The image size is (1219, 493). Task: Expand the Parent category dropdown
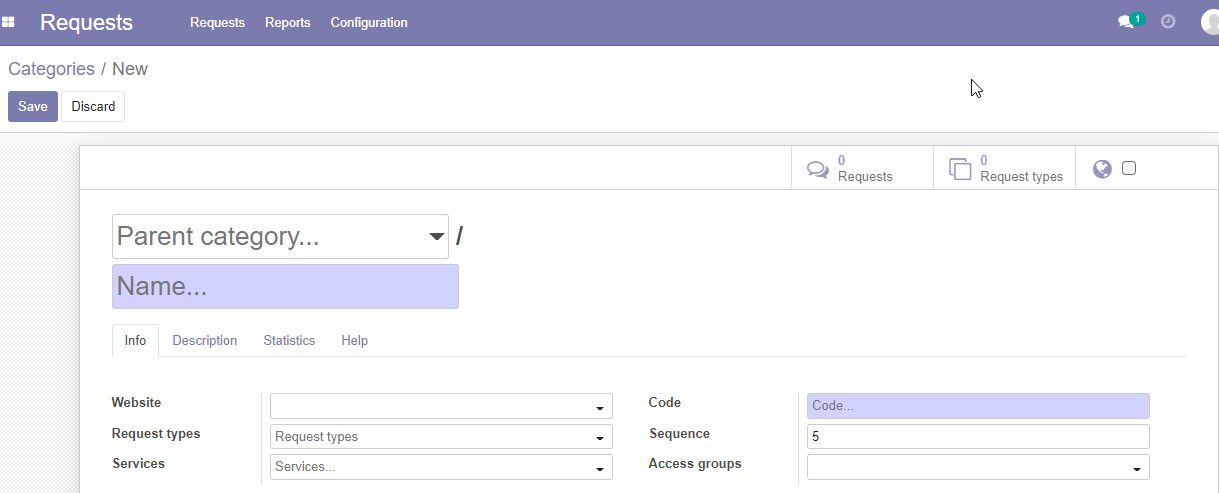click(436, 237)
